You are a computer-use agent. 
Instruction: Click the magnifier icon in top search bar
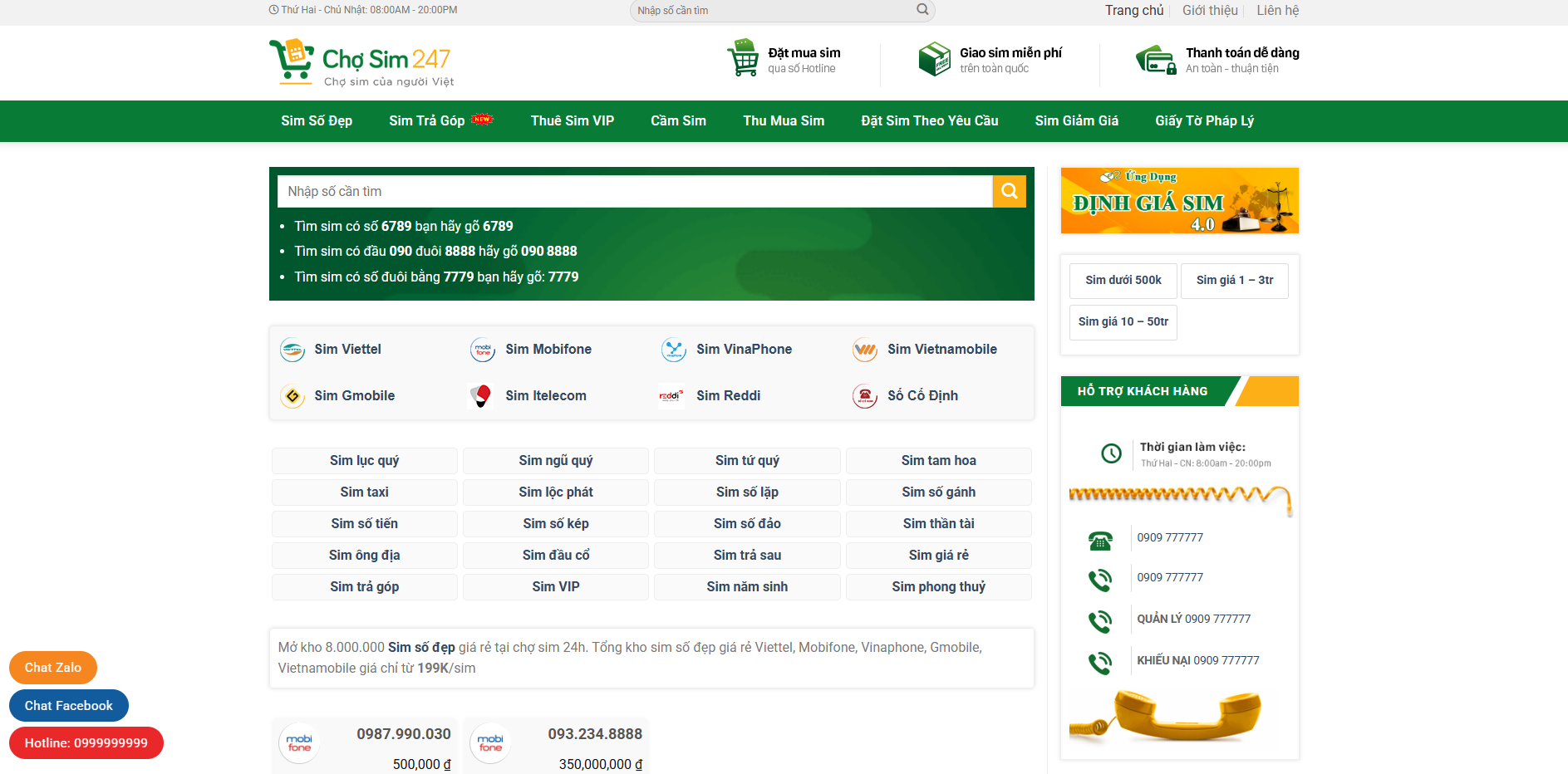click(922, 10)
